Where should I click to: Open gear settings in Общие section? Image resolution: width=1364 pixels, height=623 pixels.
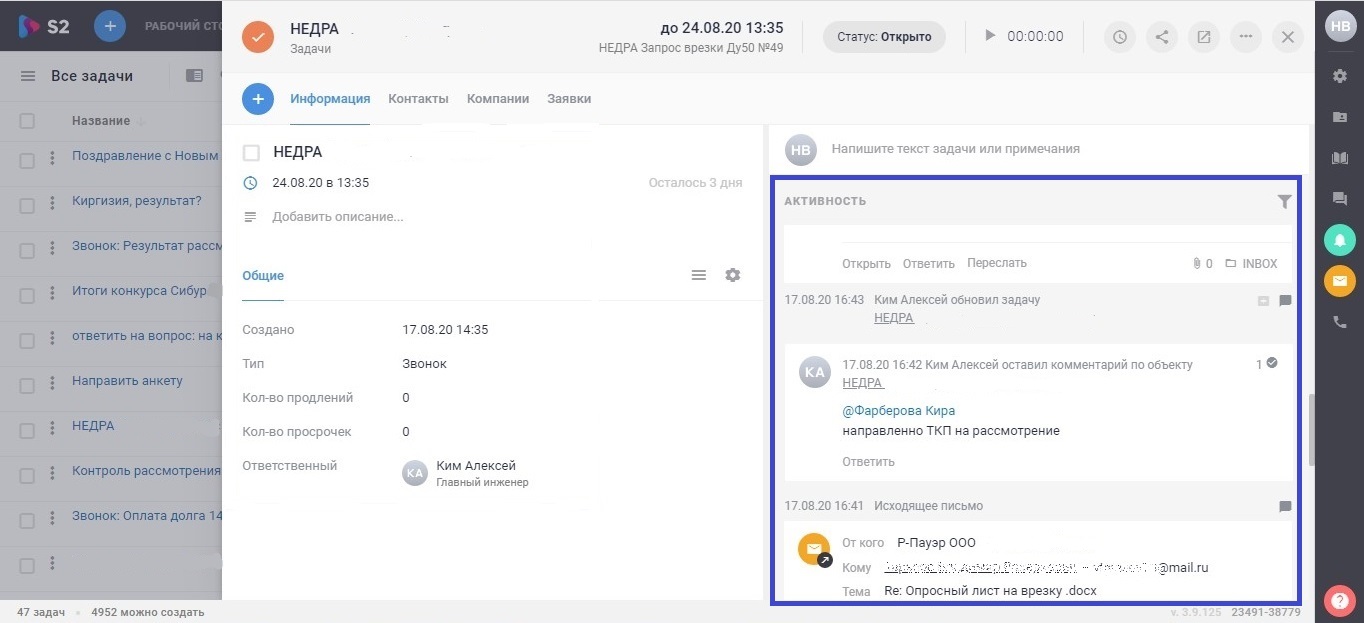(733, 275)
